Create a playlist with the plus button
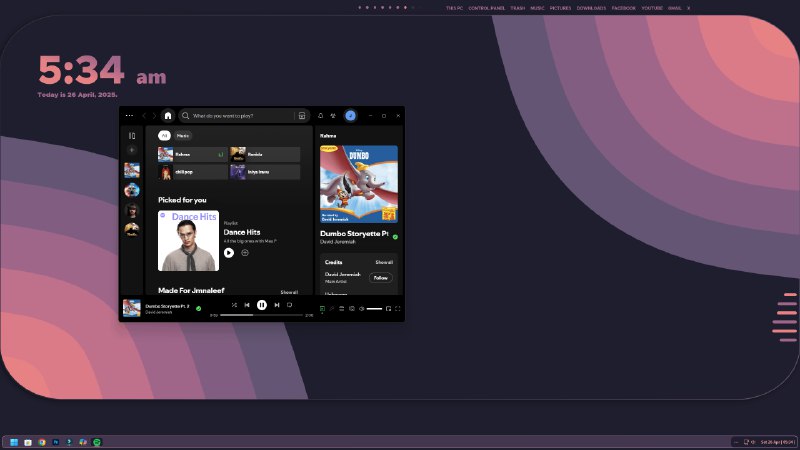This screenshot has height=450, width=800. coord(132,150)
